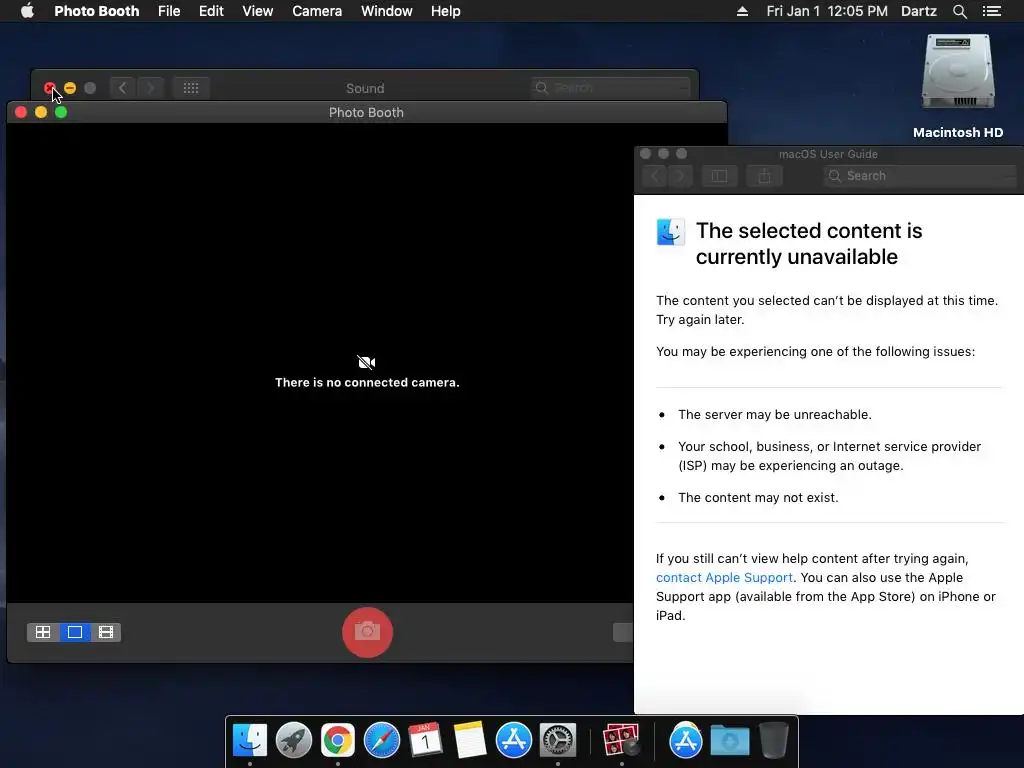Open the View menu
Viewport: 1024px width, 768px height.
[257, 11]
